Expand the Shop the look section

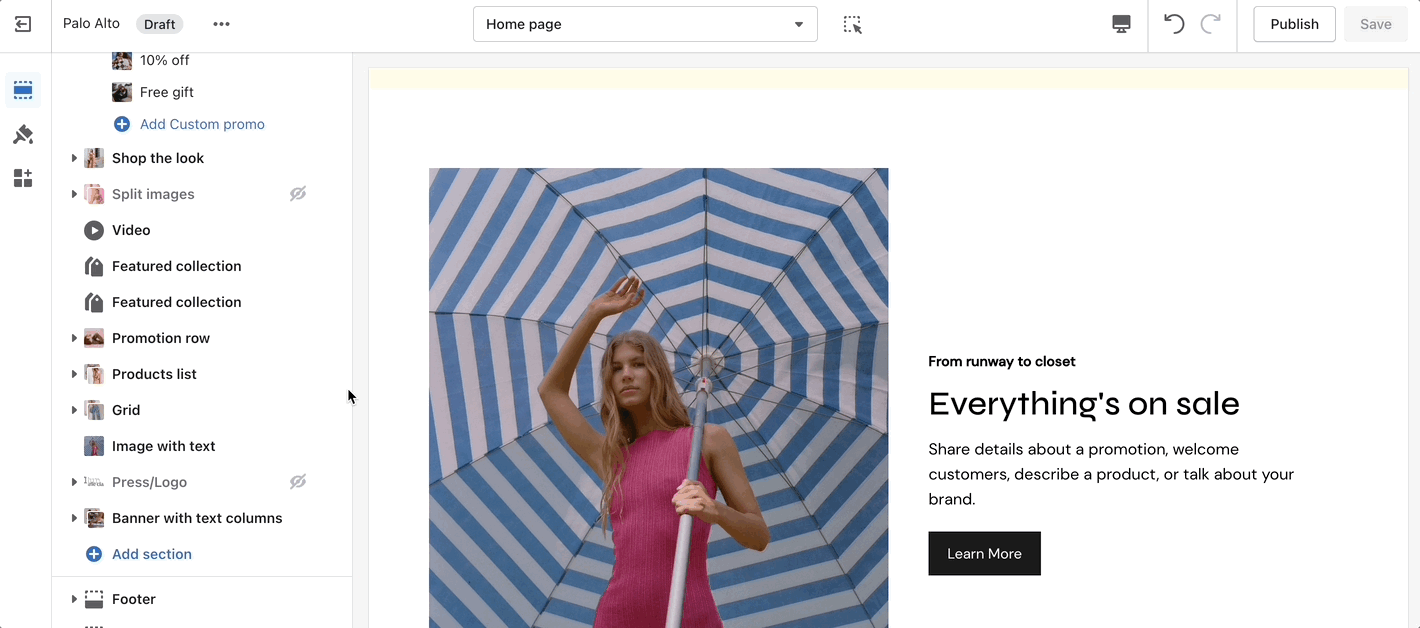tap(74, 158)
